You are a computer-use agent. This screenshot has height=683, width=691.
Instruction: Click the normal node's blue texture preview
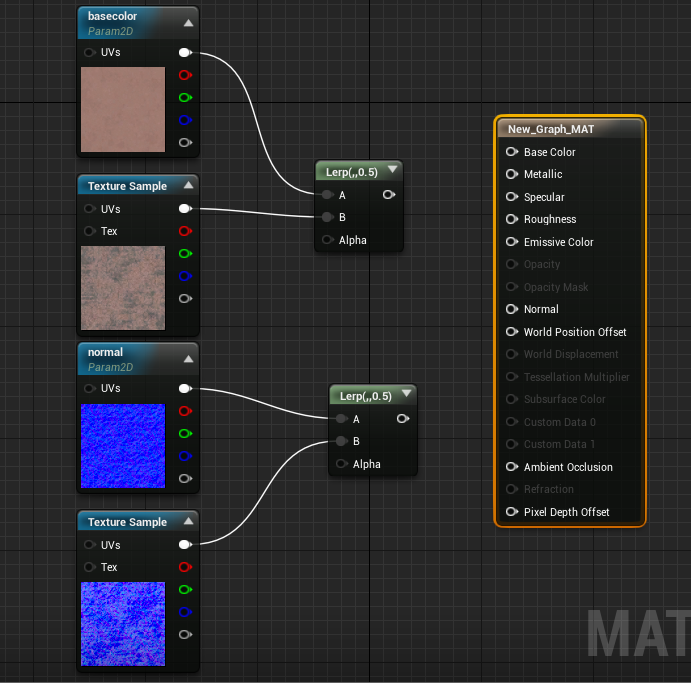pyautogui.click(x=122, y=445)
